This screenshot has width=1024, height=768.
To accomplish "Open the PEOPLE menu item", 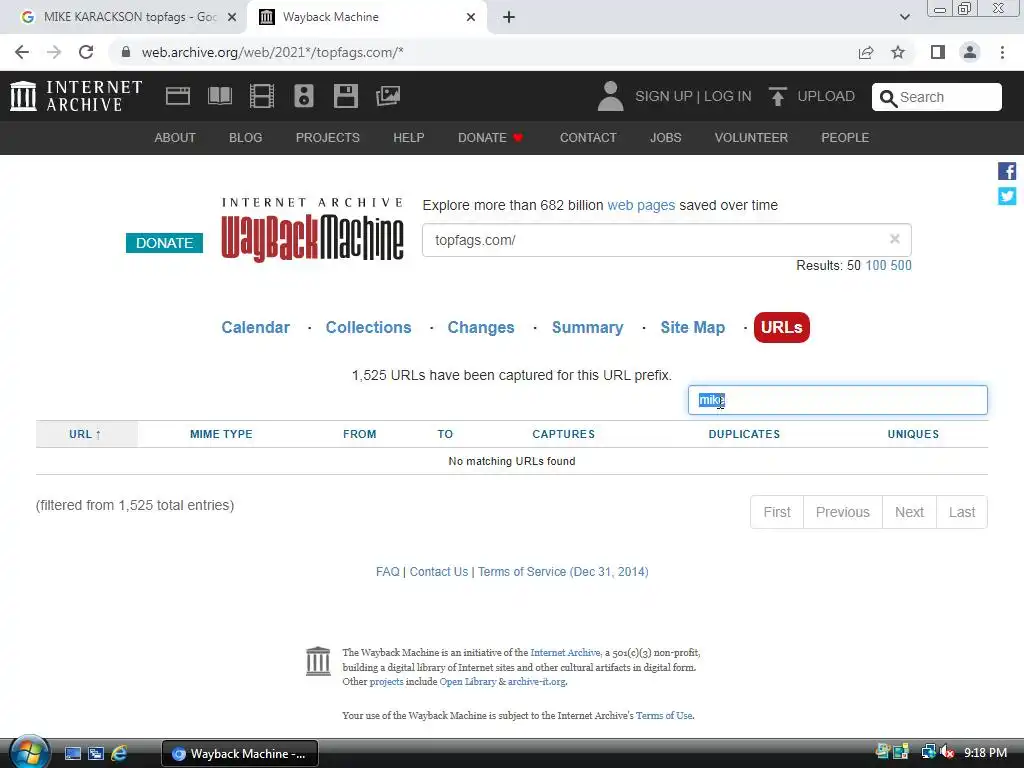I will [x=844, y=138].
